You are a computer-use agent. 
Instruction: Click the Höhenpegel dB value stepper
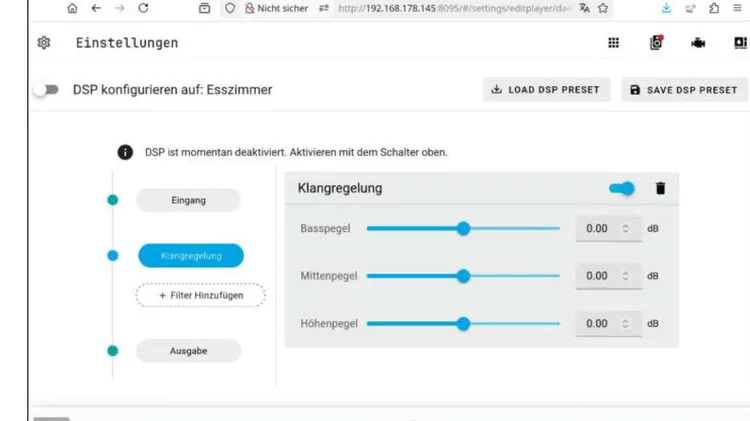[626, 323]
